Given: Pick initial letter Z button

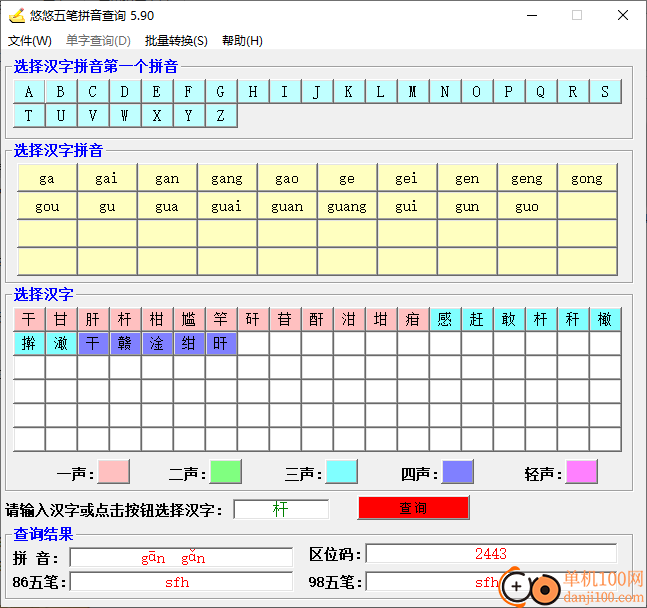Looking at the screenshot, I should click(221, 115).
